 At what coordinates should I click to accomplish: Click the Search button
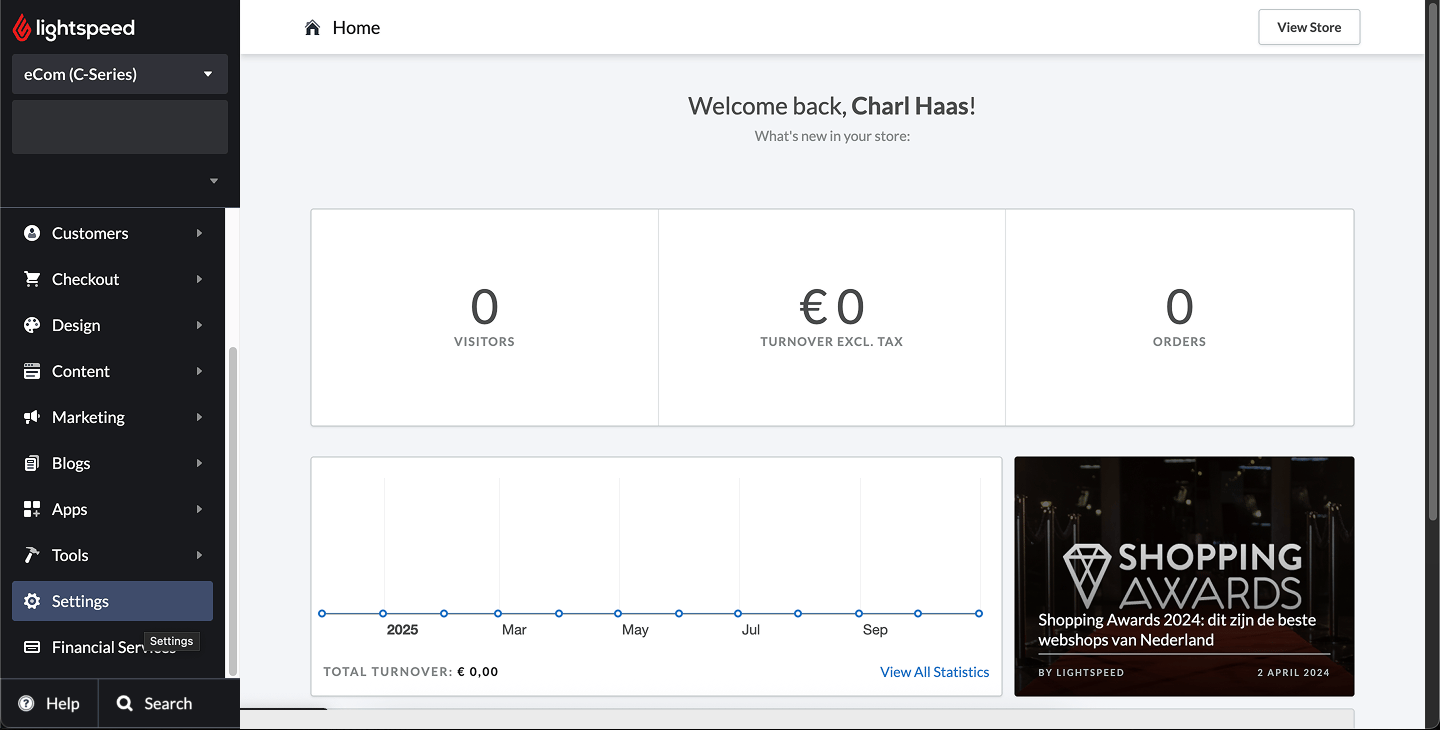(x=169, y=703)
